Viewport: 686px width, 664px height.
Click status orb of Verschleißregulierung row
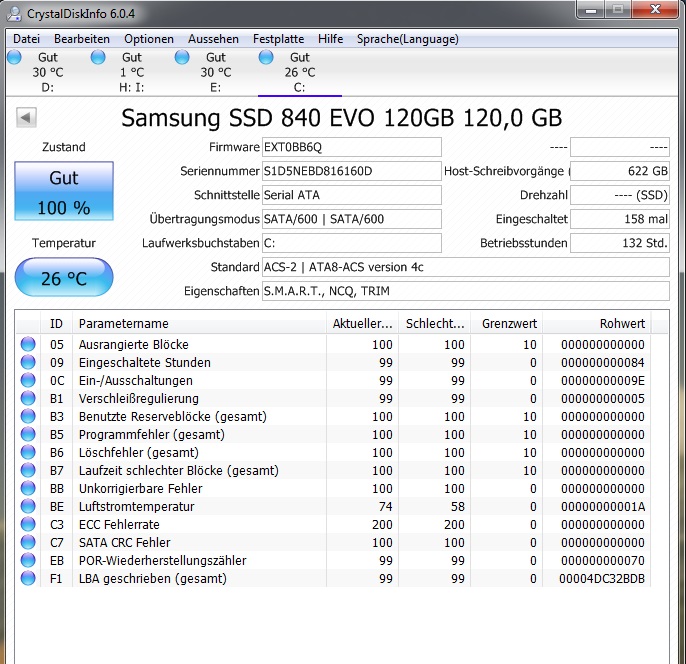(28, 398)
